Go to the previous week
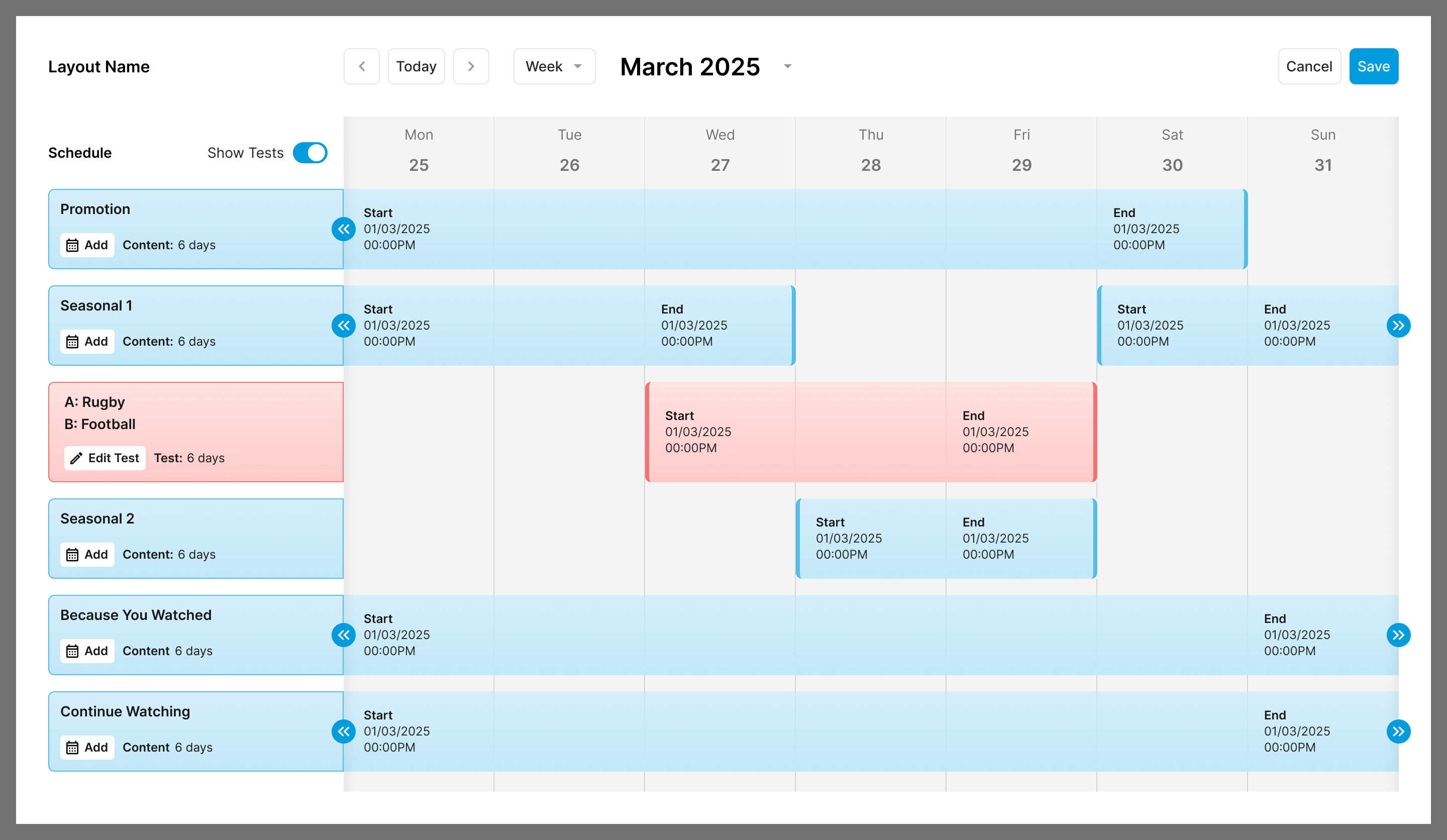Viewport: 1447px width, 840px height. [x=361, y=67]
